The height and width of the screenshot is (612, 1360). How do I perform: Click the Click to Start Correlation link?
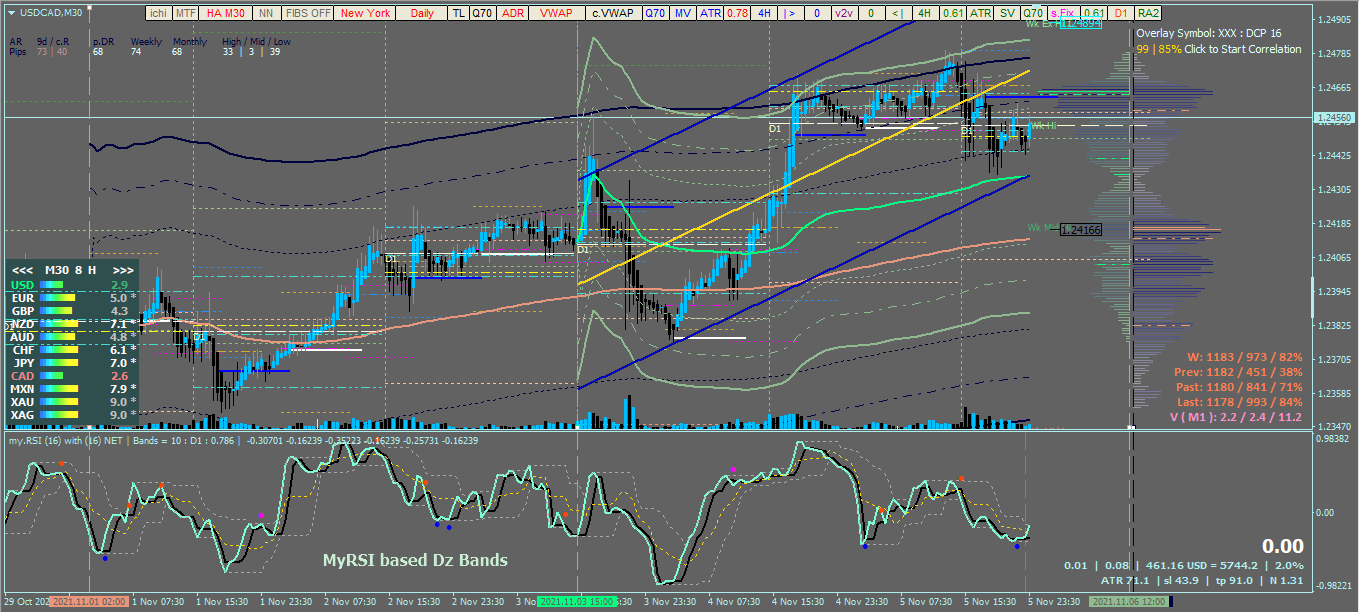[1243, 49]
